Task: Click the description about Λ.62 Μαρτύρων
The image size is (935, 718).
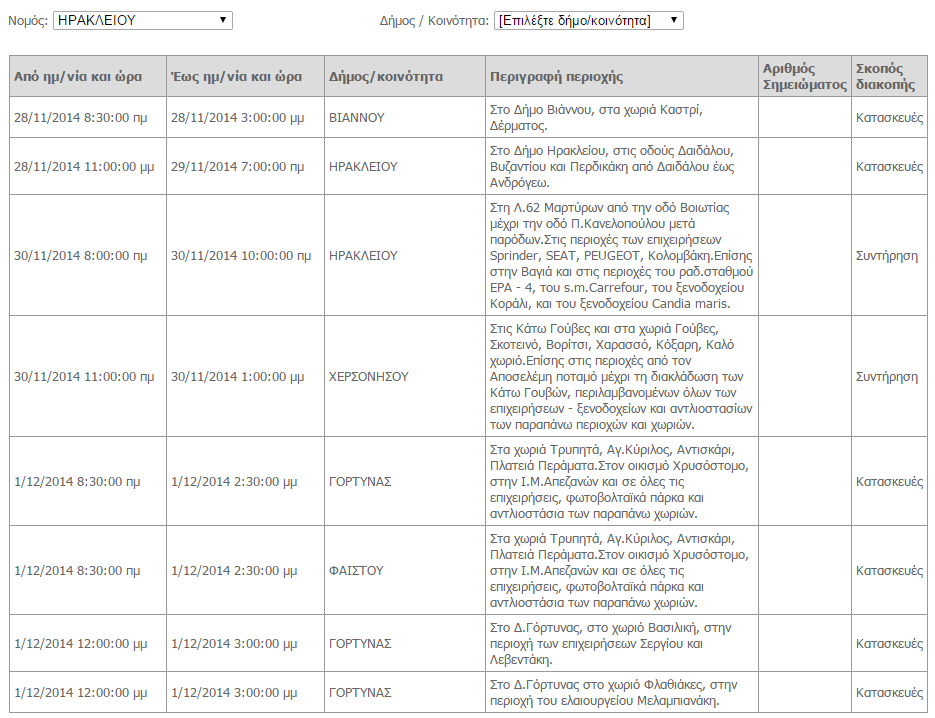Action: pos(620,256)
